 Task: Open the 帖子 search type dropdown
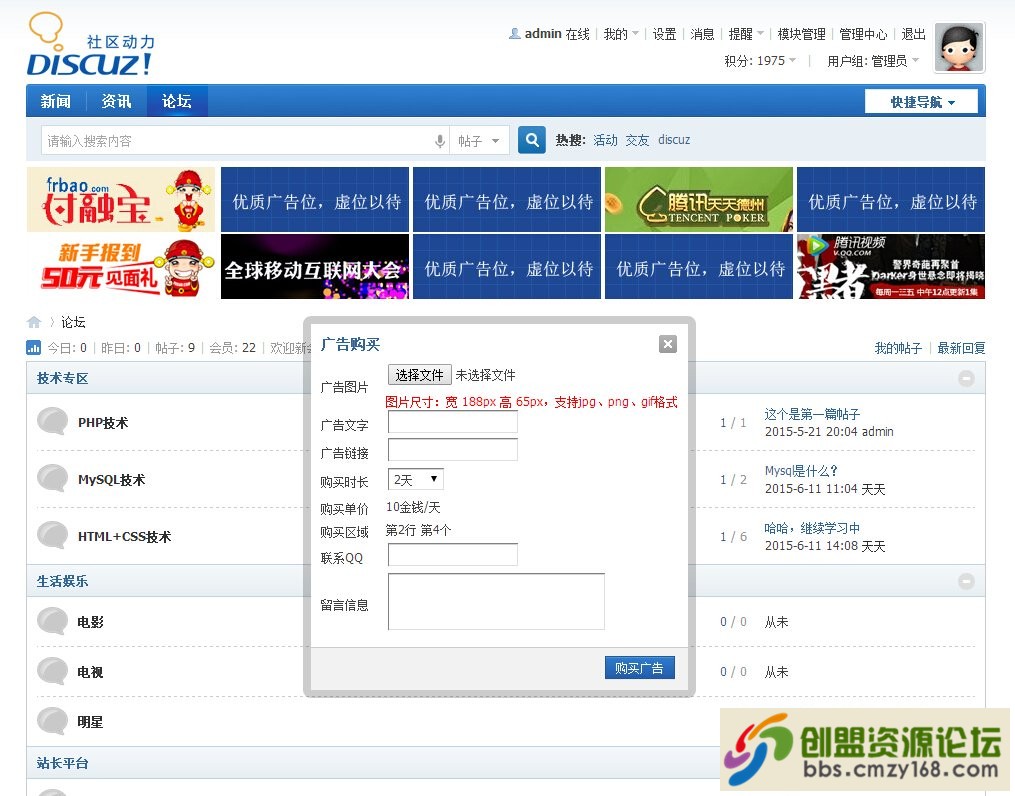(479, 140)
